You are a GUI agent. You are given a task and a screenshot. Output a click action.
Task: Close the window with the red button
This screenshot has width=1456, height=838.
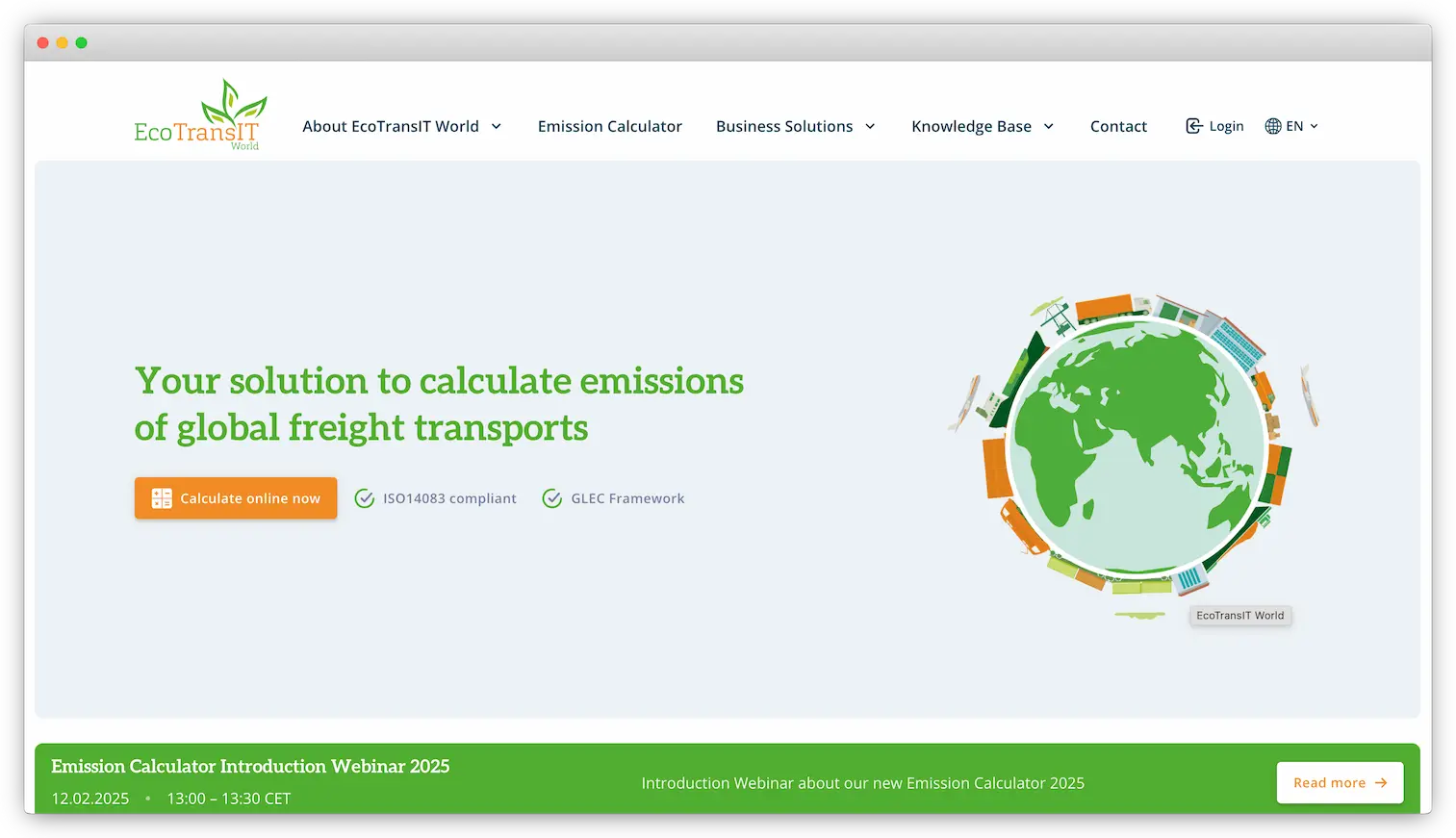click(x=42, y=42)
